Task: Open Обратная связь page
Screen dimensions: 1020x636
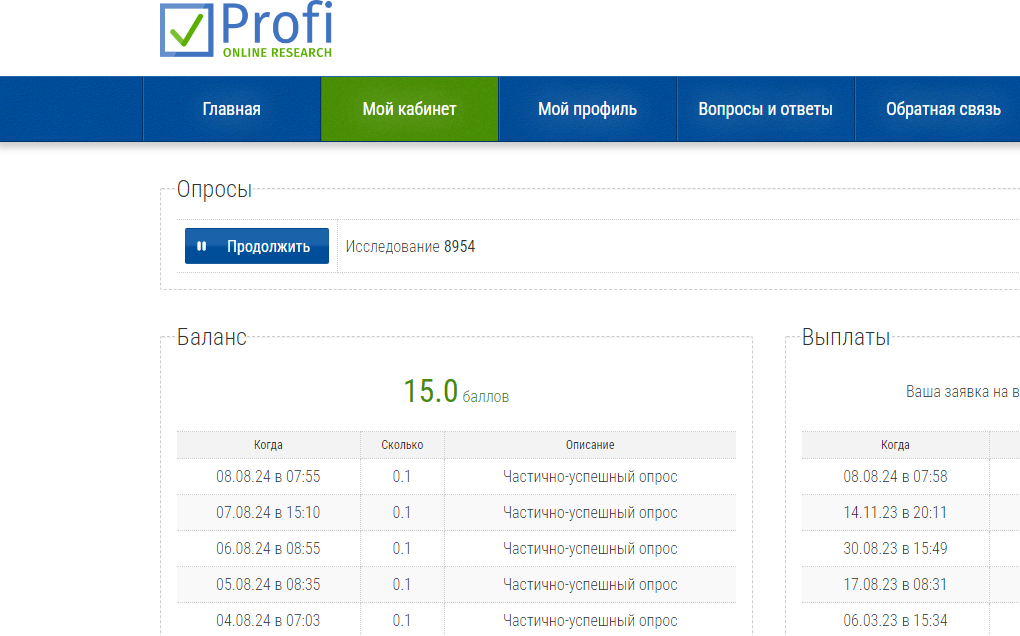Action: (942, 110)
